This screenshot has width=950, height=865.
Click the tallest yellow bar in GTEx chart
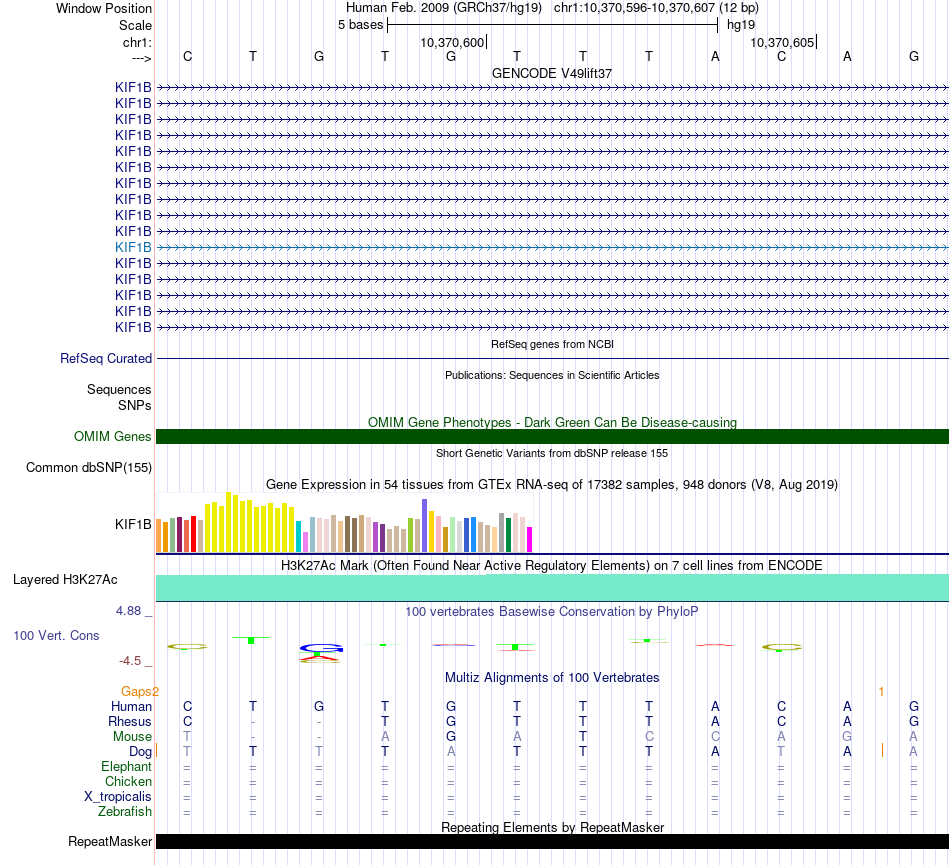228,522
